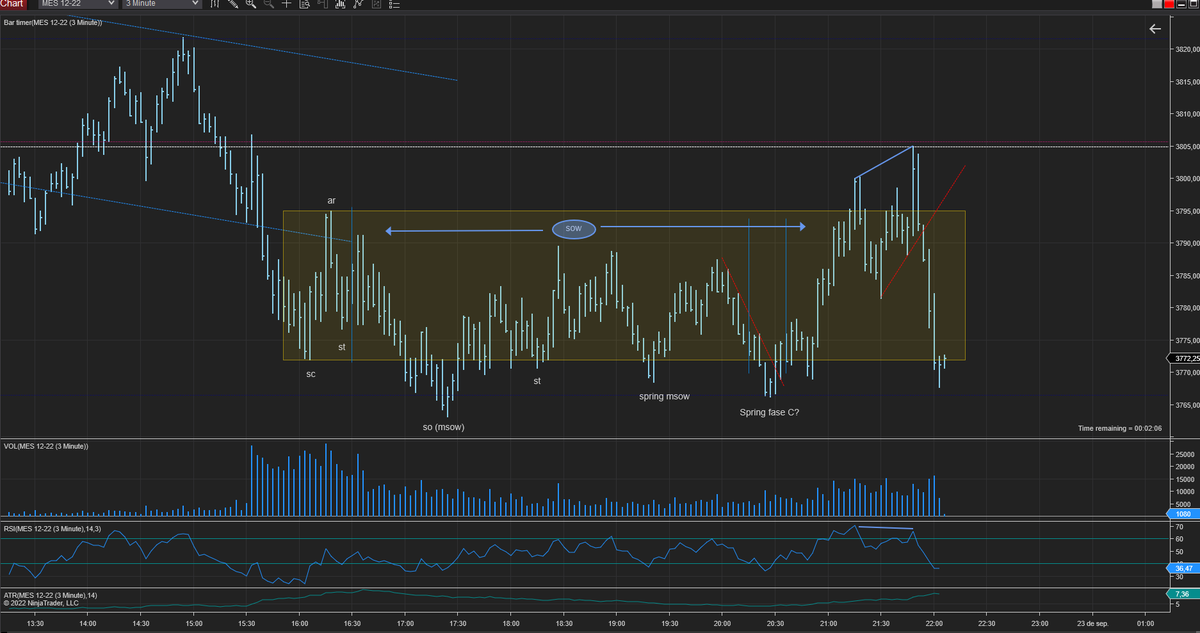The image size is (1200, 633).
Task: Open the chart properties icon
Action: (376, 4)
